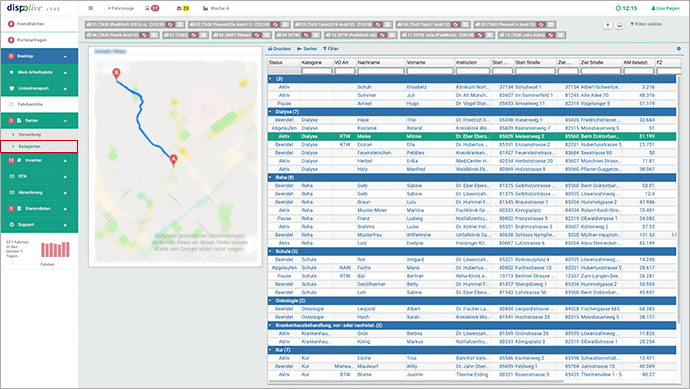Image resolution: width=690 pixels, height=389 pixels.
Task: Toggle the switch on vehicle 01 chip
Action: 180,25
